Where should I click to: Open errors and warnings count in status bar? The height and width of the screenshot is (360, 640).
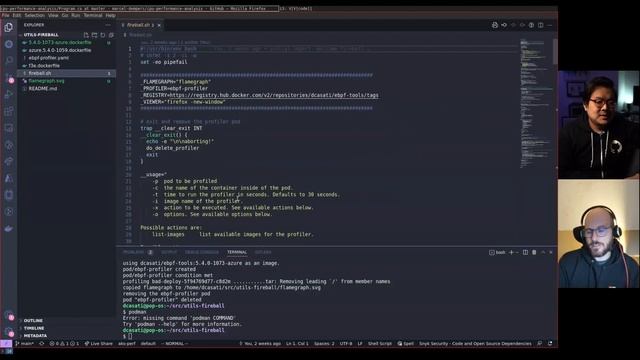click(64, 344)
